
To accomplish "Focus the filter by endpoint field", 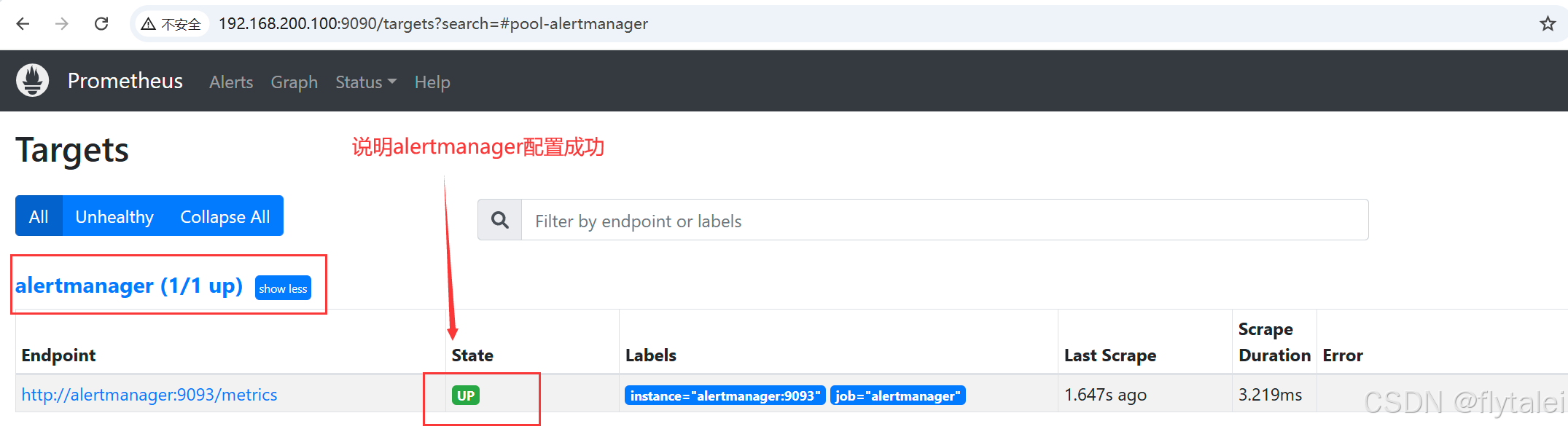I will coord(945,220).
